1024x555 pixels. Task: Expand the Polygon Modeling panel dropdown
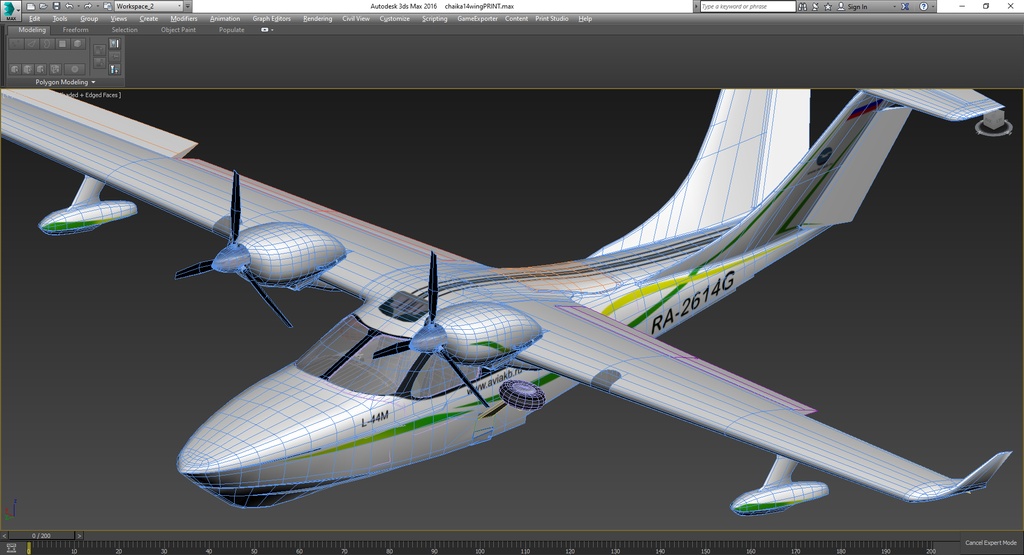pyautogui.click(x=66, y=82)
